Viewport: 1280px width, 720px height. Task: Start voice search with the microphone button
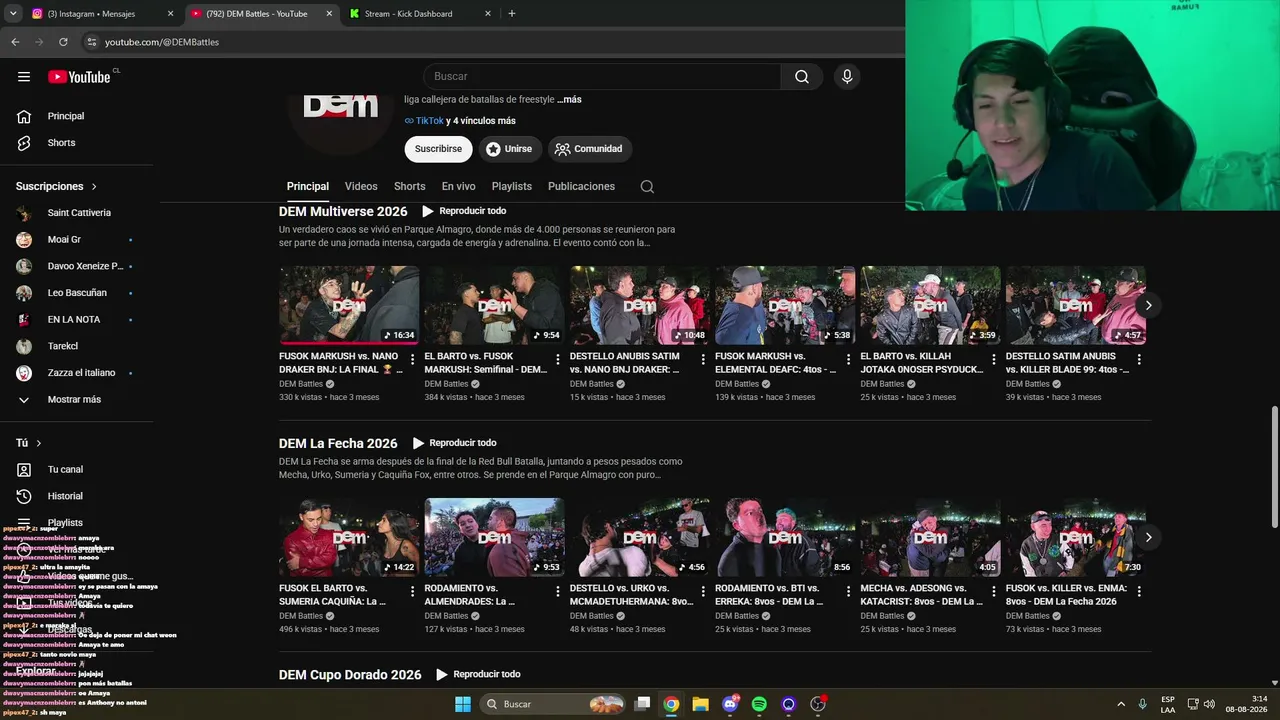(847, 77)
